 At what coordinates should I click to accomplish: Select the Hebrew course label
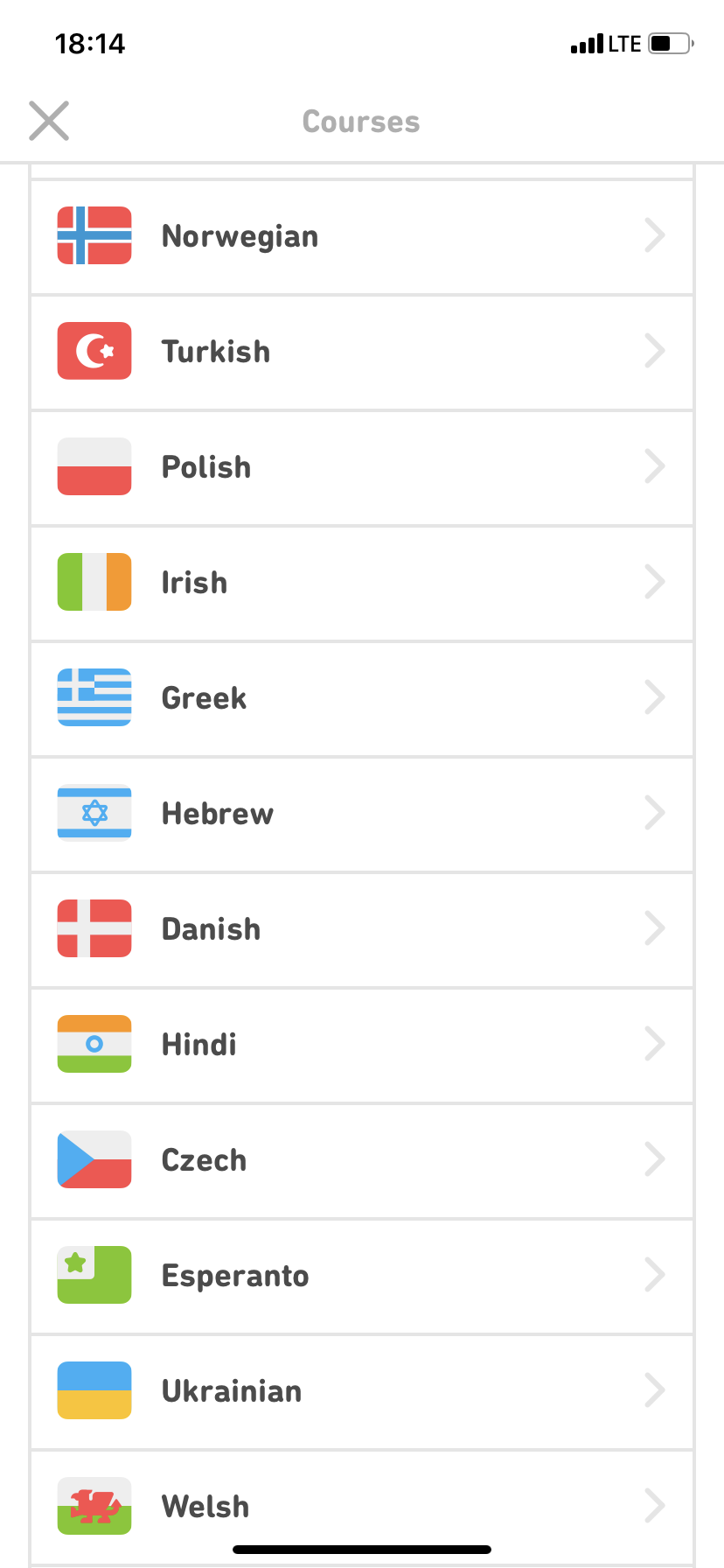(218, 814)
